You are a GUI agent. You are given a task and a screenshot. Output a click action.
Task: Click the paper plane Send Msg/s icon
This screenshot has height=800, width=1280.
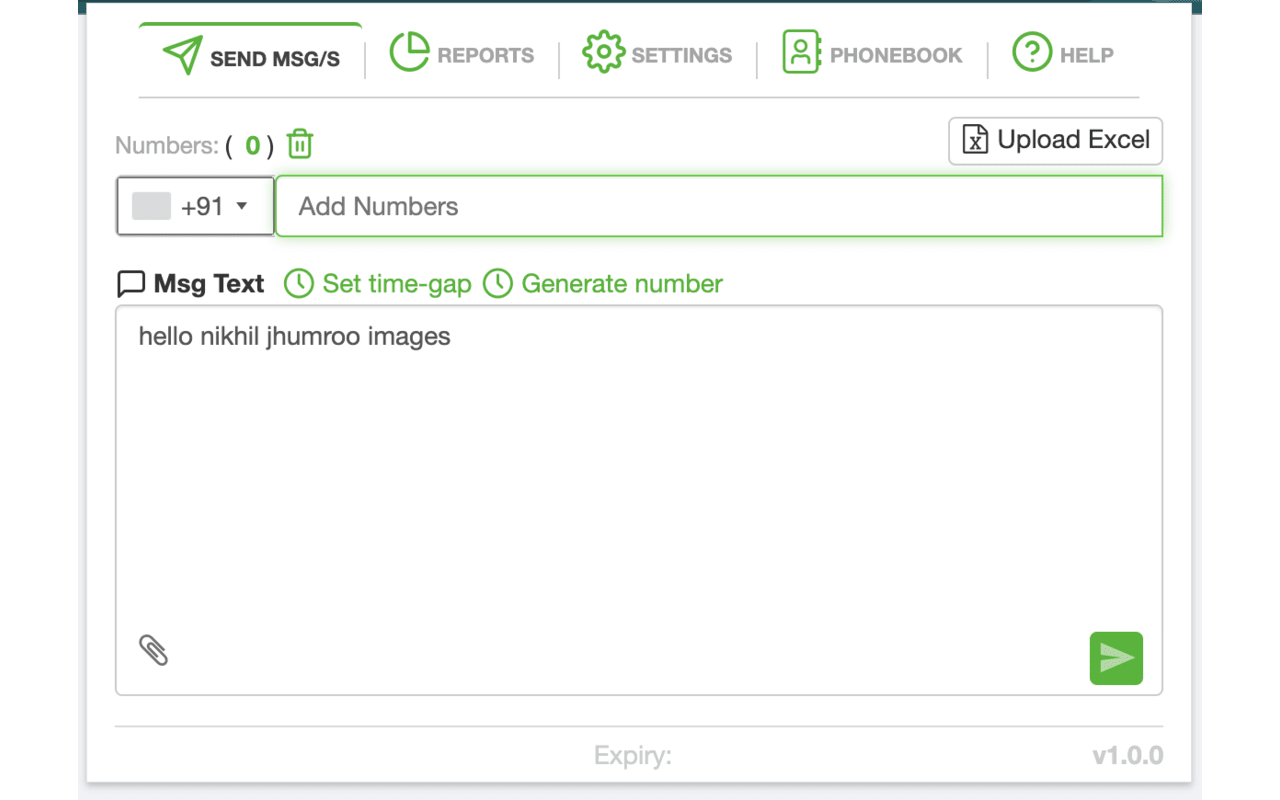[183, 56]
